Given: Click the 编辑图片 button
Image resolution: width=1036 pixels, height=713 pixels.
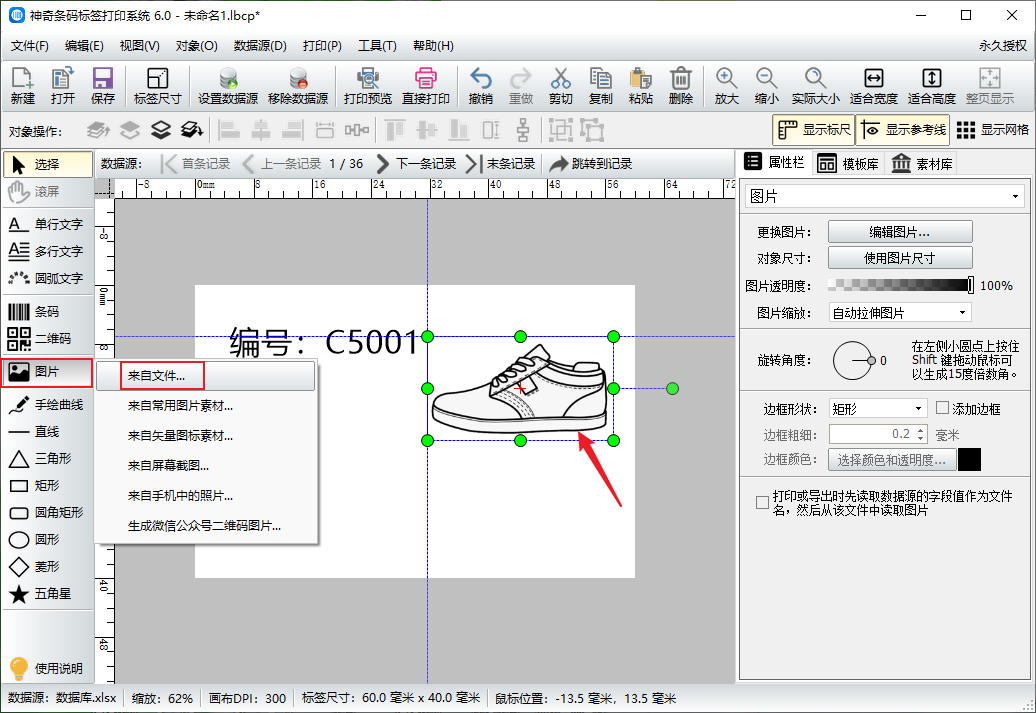Looking at the screenshot, I should [899, 231].
